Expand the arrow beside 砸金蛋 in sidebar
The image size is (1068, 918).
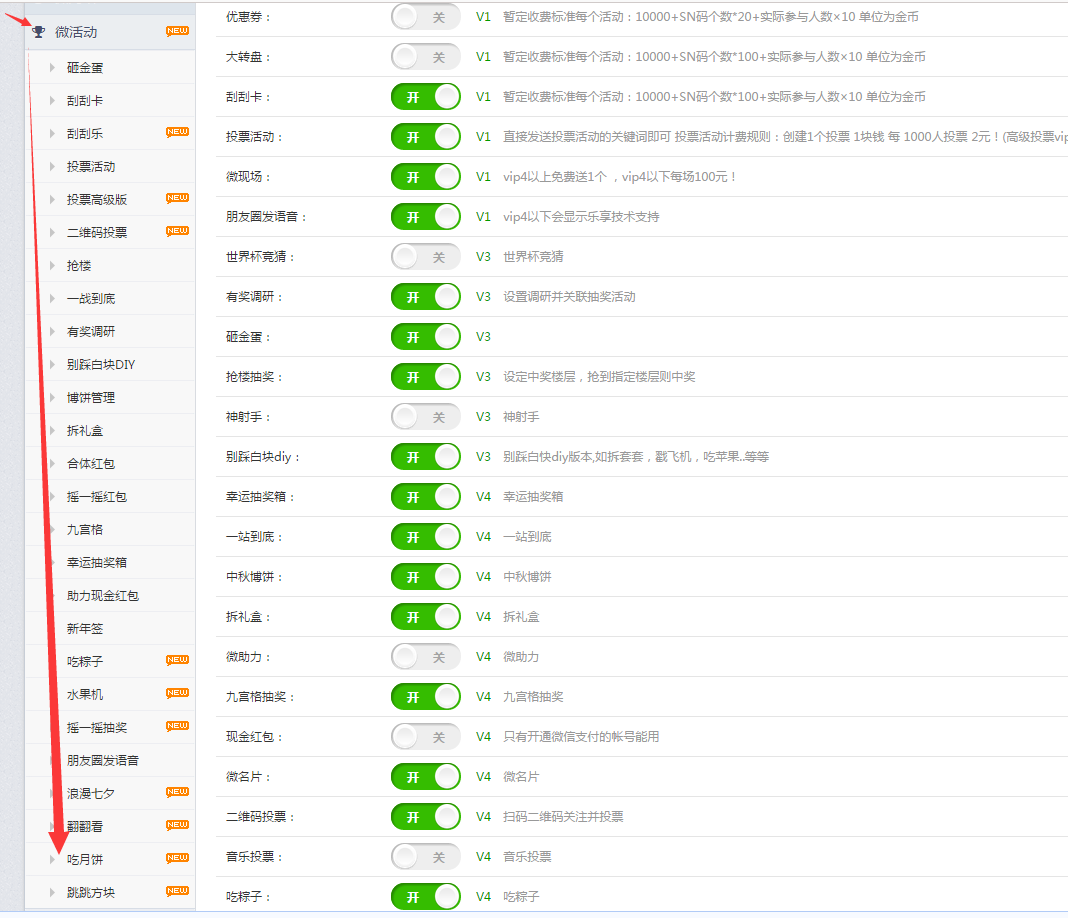[x=52, y=68]
